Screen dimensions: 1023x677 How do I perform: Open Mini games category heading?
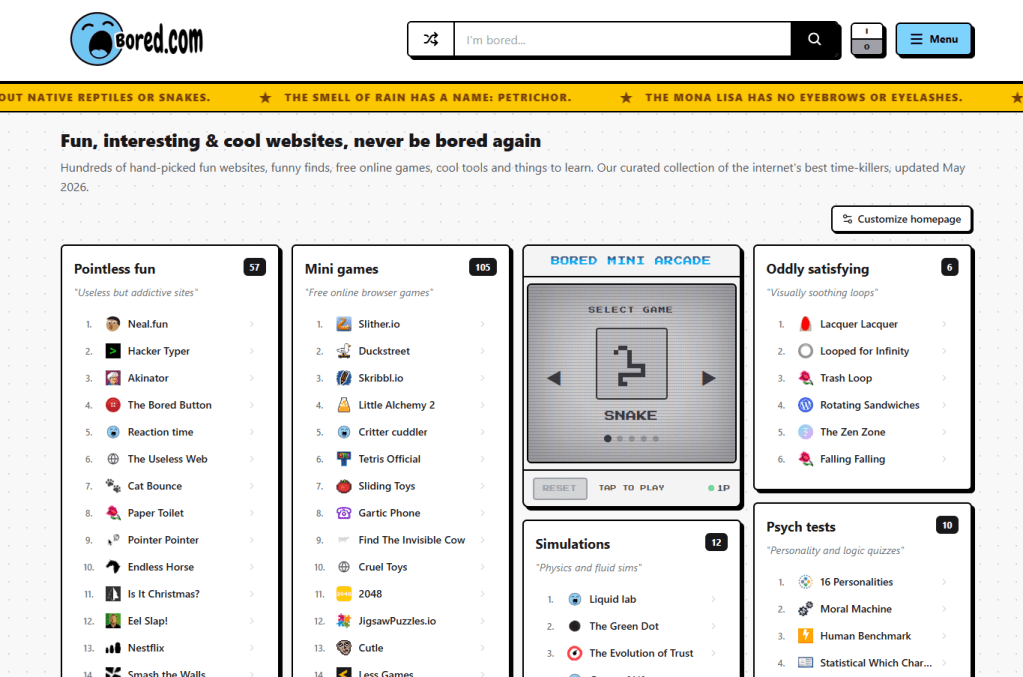tap(341, 269)
